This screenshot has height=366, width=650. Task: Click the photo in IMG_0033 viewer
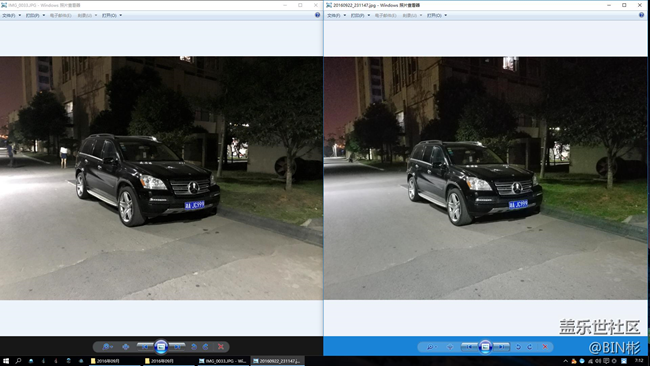(x=161, y=178)
